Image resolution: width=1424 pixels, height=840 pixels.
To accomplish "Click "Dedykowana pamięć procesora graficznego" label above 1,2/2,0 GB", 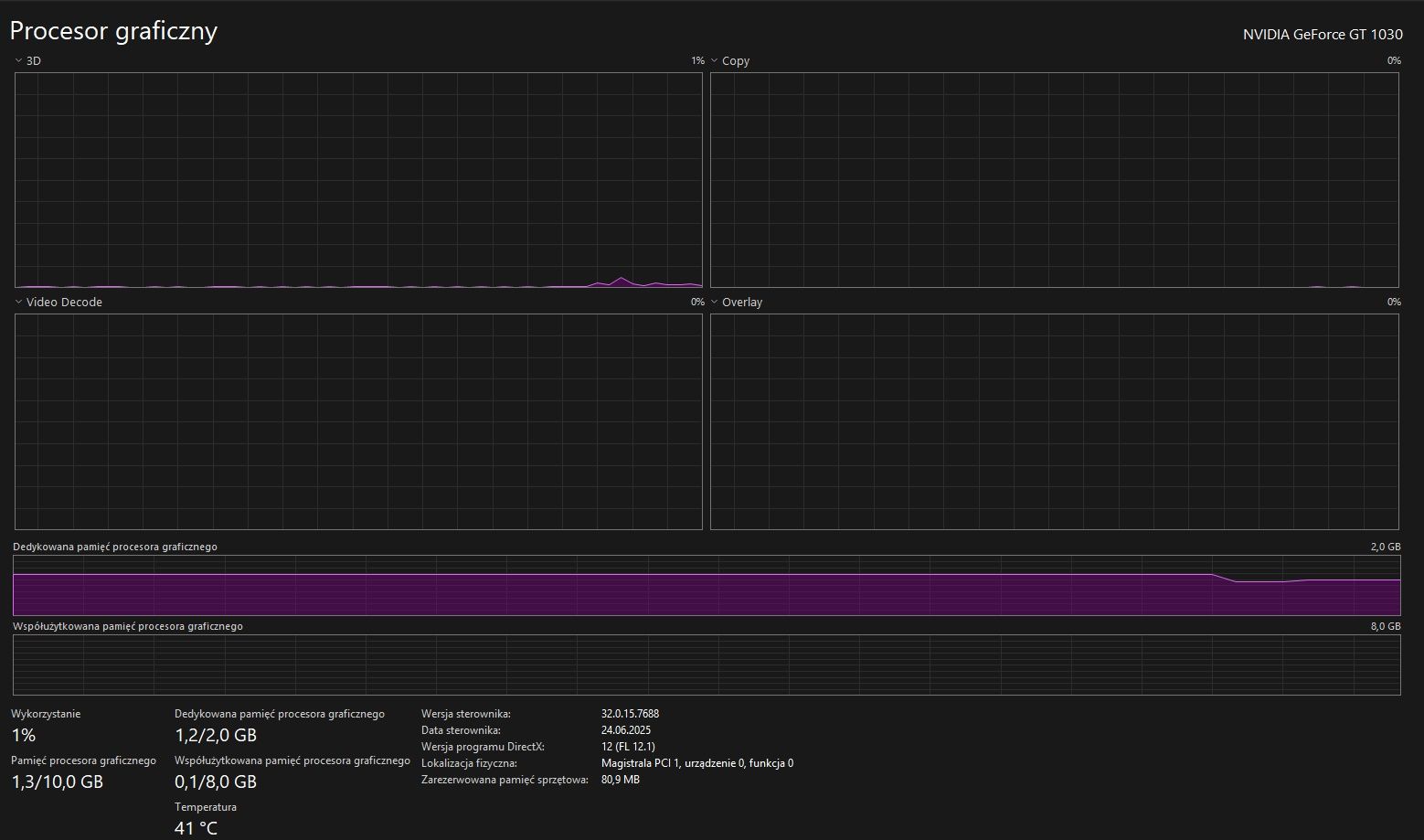I will pyautogui.click(x=280, y=714).
